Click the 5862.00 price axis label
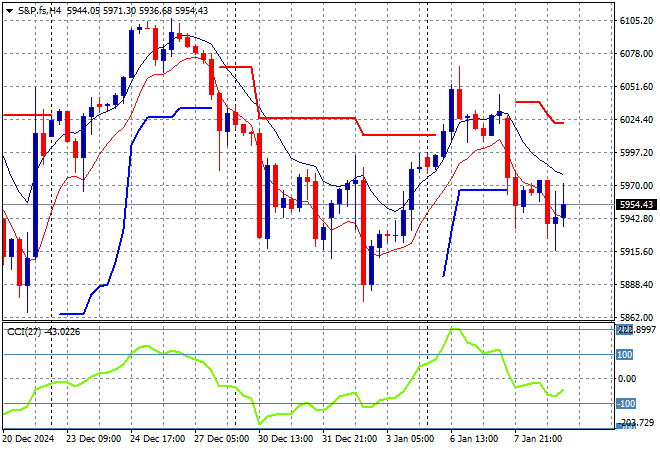 tap(636, 317)
